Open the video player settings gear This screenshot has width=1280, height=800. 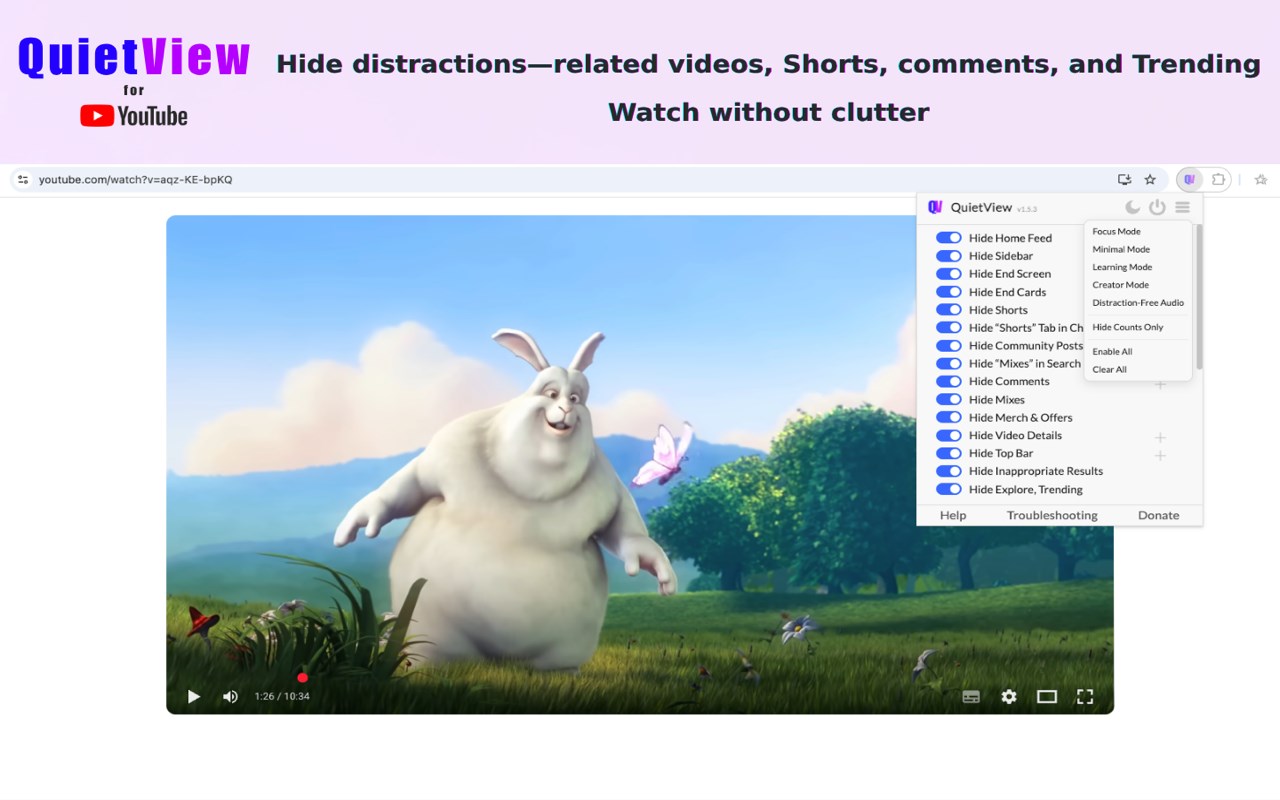(x=1009, y=697)
